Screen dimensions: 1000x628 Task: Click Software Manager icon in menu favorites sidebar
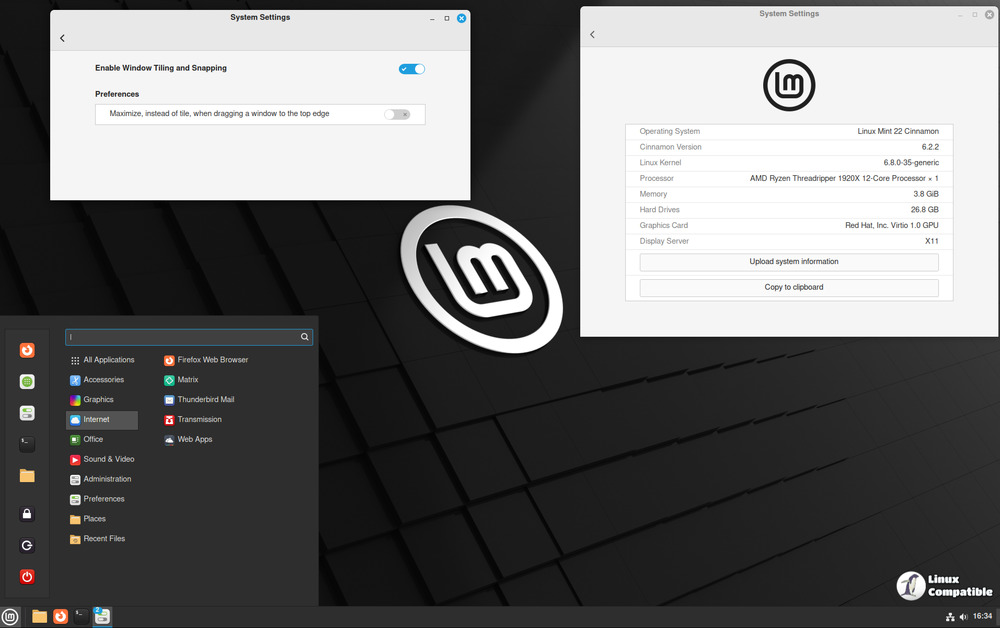pos(27,382)
